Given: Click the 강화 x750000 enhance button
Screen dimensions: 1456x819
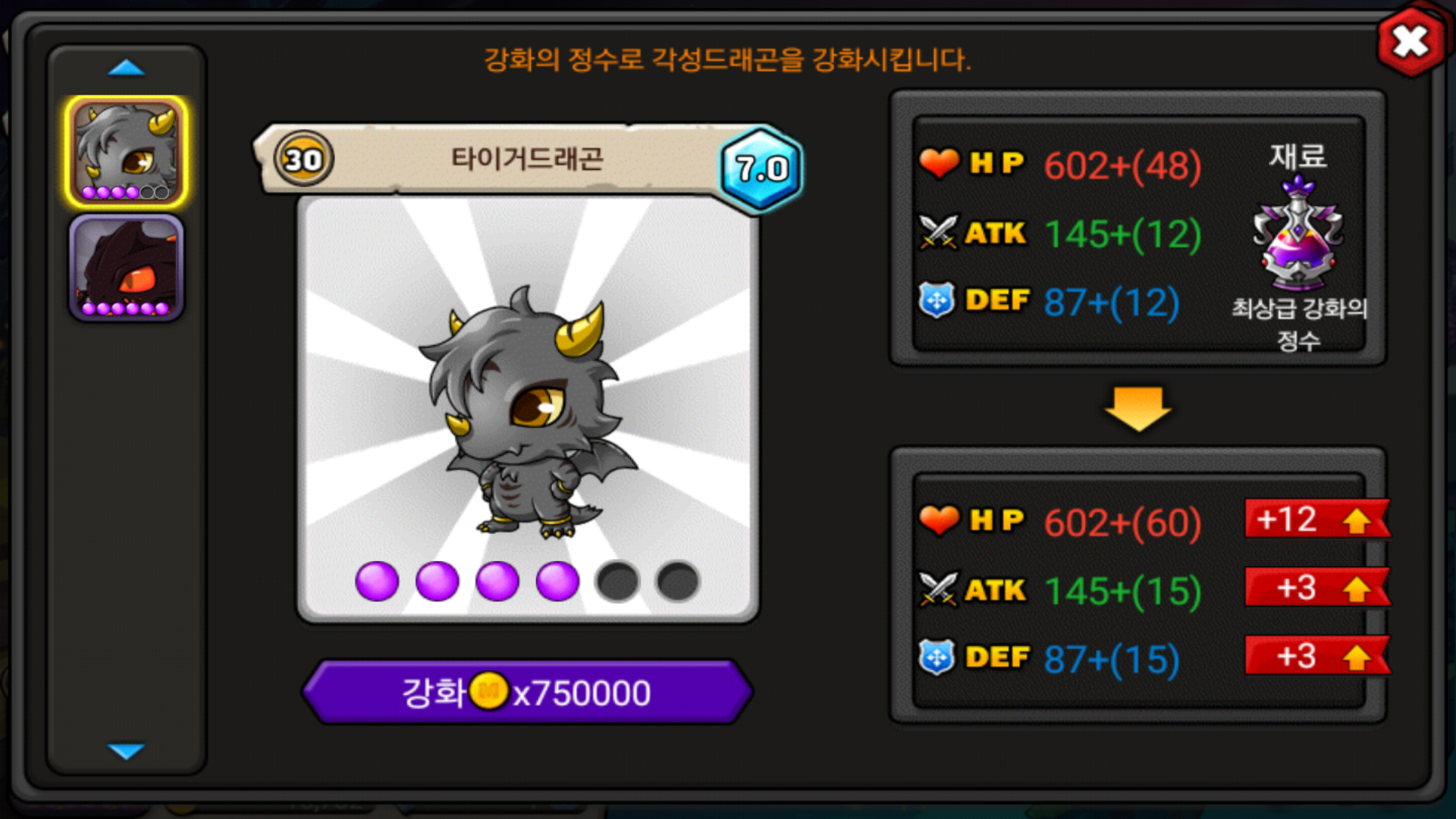Looking at the screenshot, I should coord(527,692).
